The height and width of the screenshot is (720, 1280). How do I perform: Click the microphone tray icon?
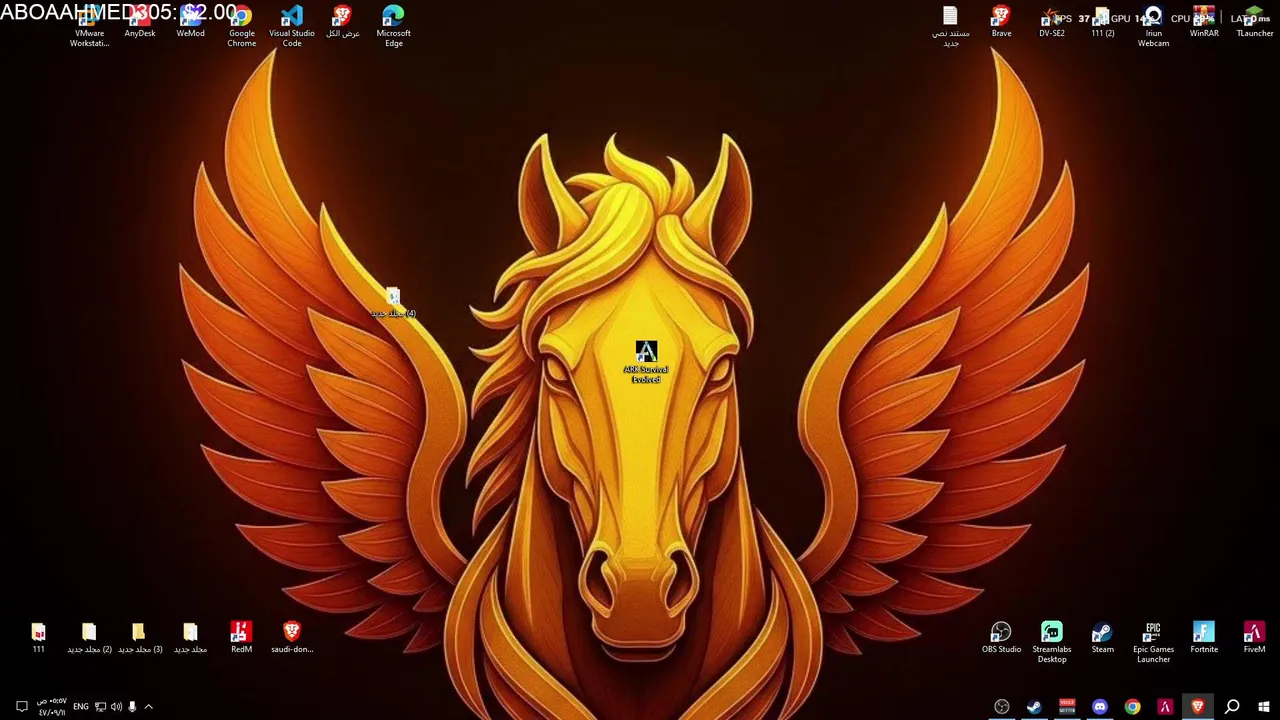pos(132,707)
